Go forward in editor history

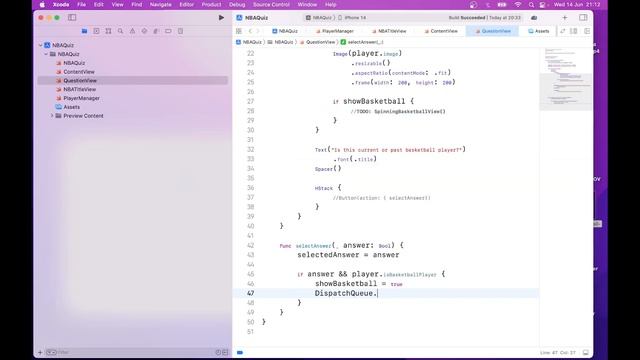(258, 31)
